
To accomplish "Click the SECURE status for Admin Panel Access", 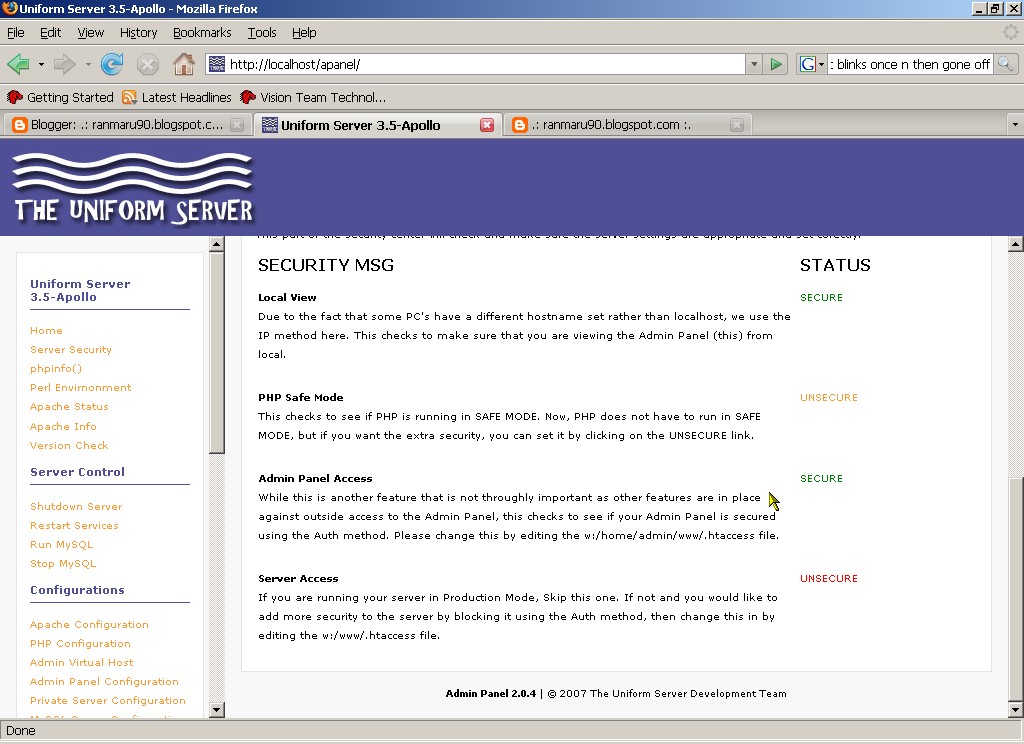I will (821, 478).
